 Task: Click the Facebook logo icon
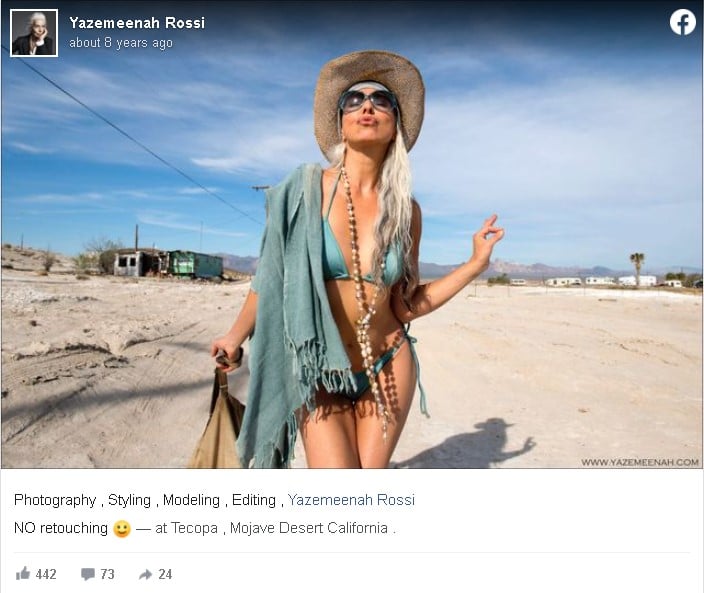pyautogui.click(x=682, y=22)
